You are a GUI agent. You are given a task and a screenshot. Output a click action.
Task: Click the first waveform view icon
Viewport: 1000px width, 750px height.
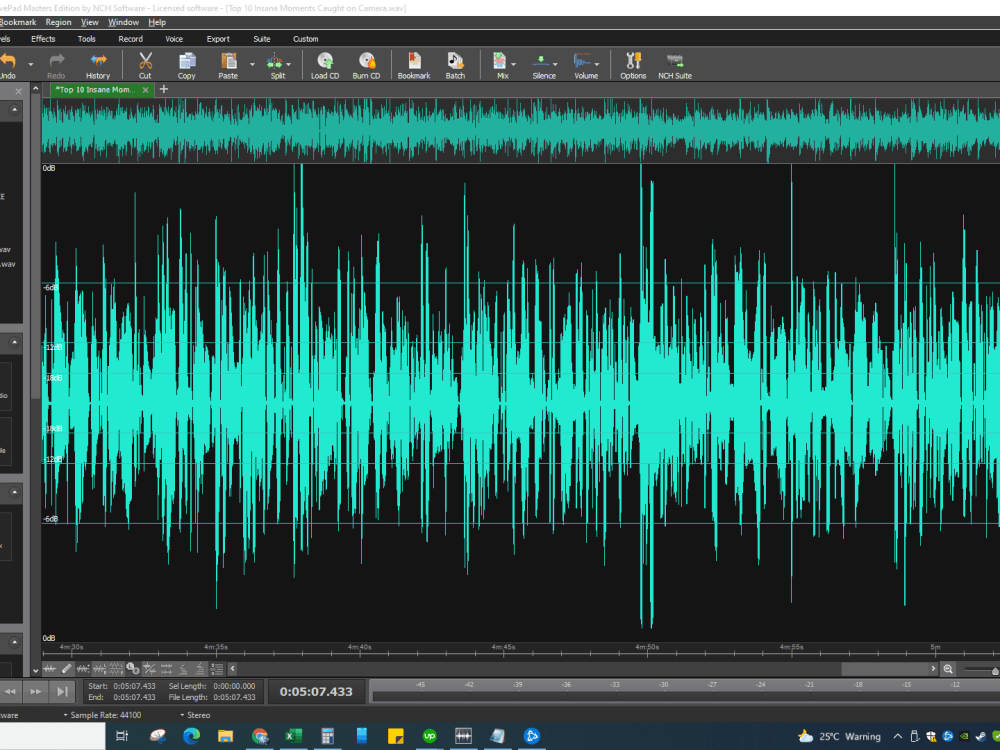(50, 668)
